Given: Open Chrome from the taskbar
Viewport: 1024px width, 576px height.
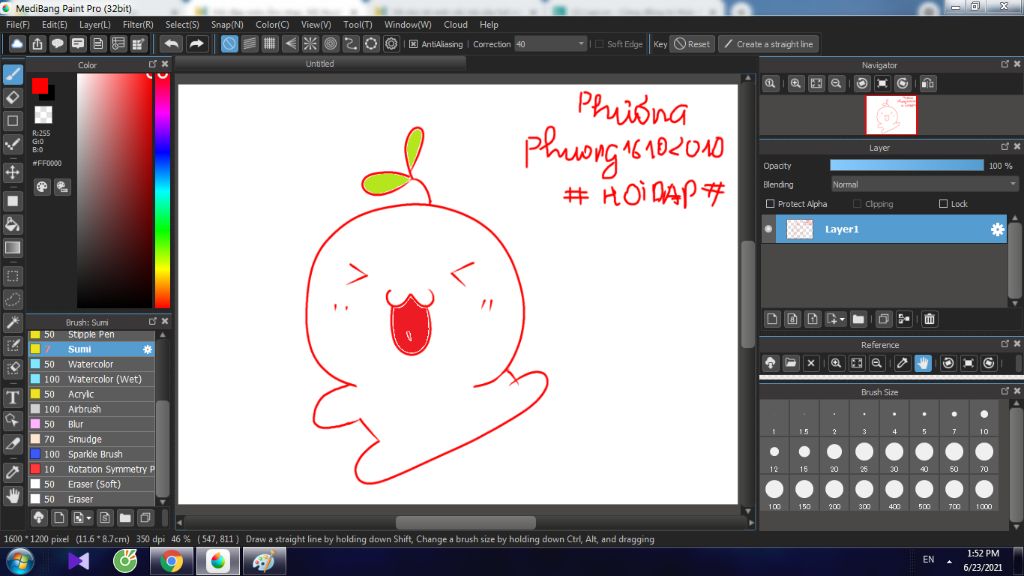Looking at the screenshot, I should click(x=171, y=561).
